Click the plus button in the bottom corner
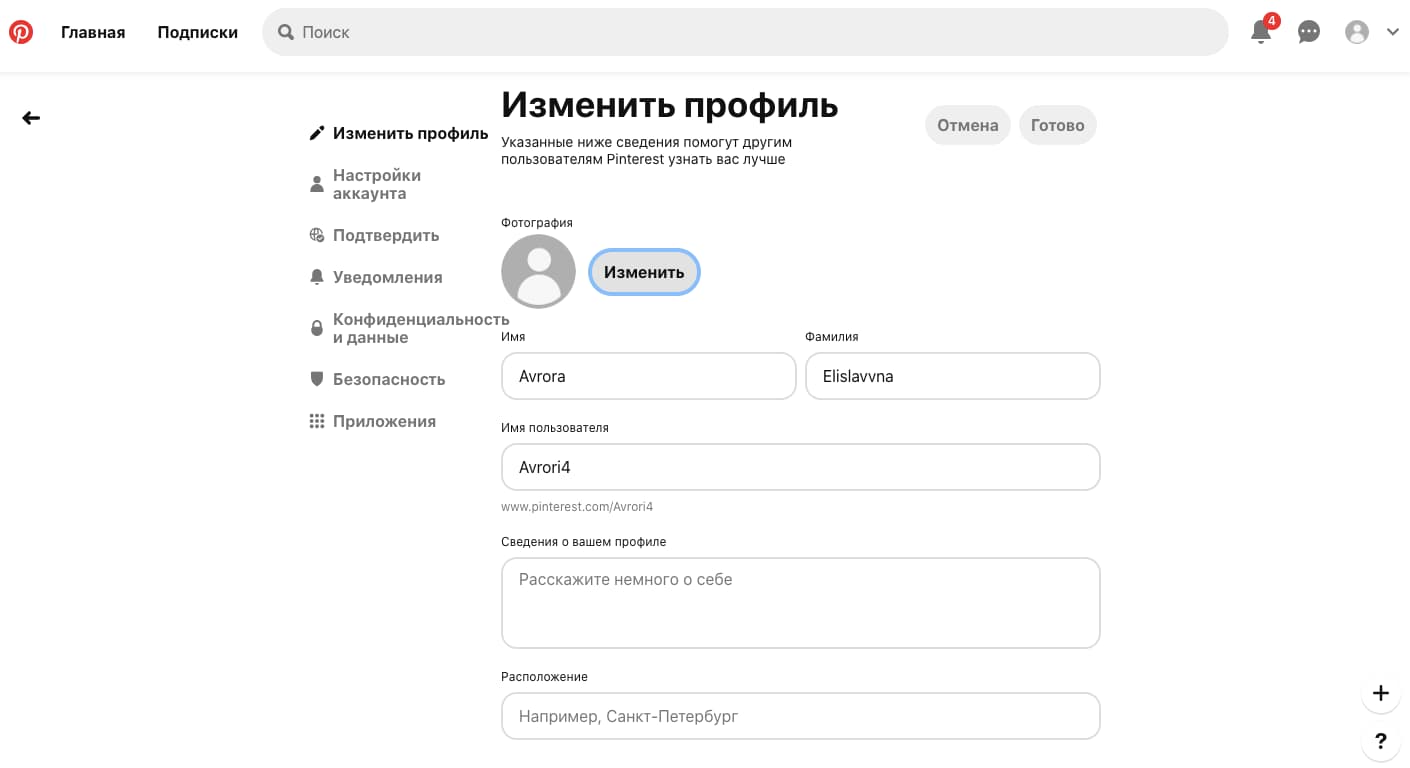This screenshot has width=1410, height=768. click(x=1381, y=692)
